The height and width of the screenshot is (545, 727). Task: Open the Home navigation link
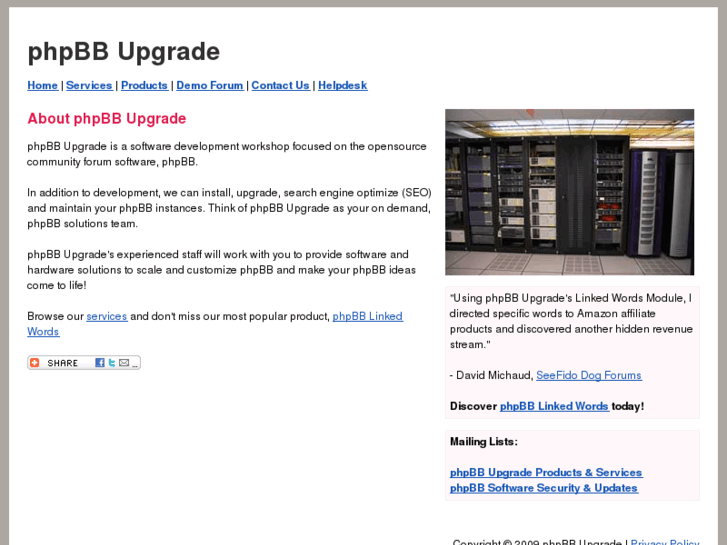pos(43,85)
